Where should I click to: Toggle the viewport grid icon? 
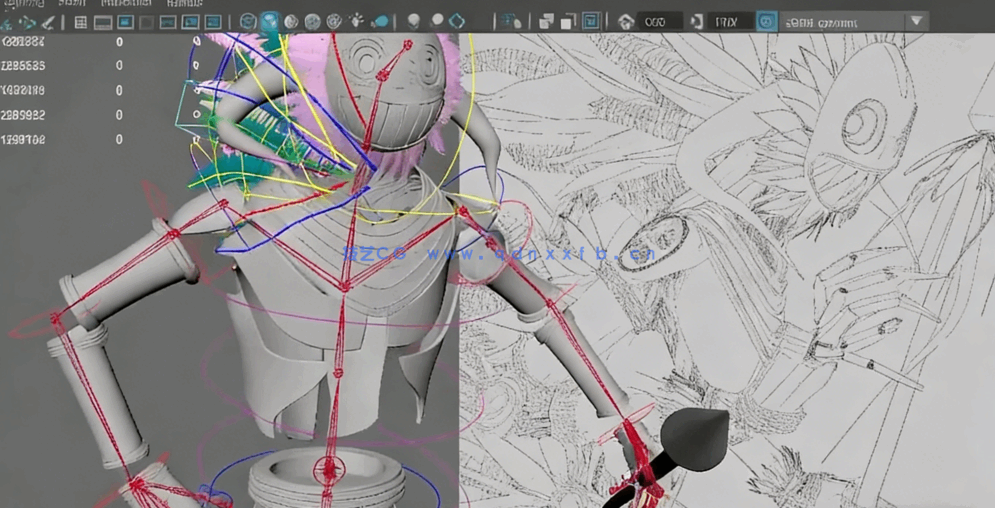pos(80,22)
